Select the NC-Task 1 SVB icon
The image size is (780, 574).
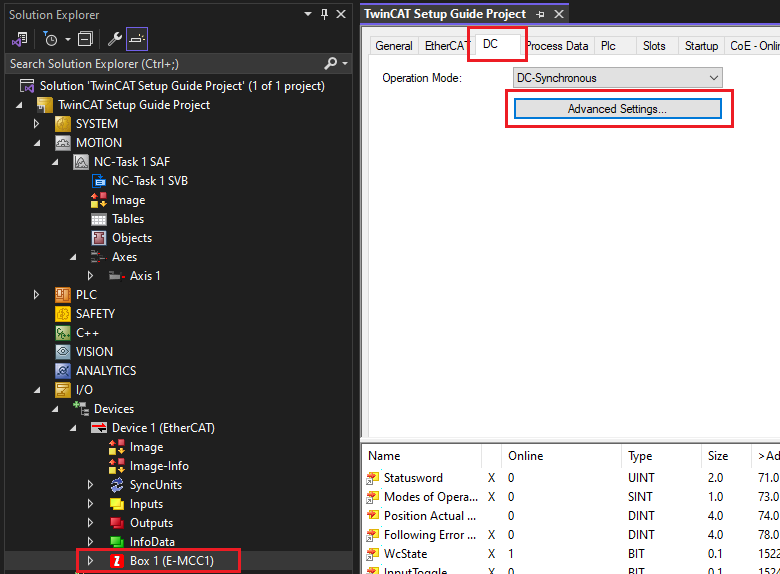(x=99, y=181)
